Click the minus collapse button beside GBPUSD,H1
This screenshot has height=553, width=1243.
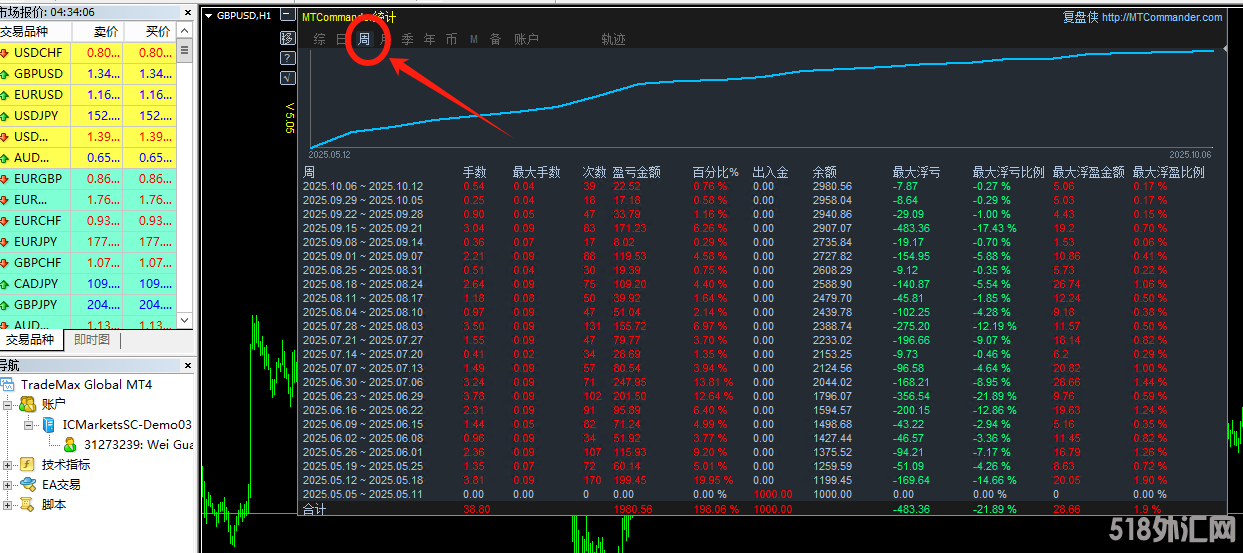pyautogui.click(x=288, y=16)
